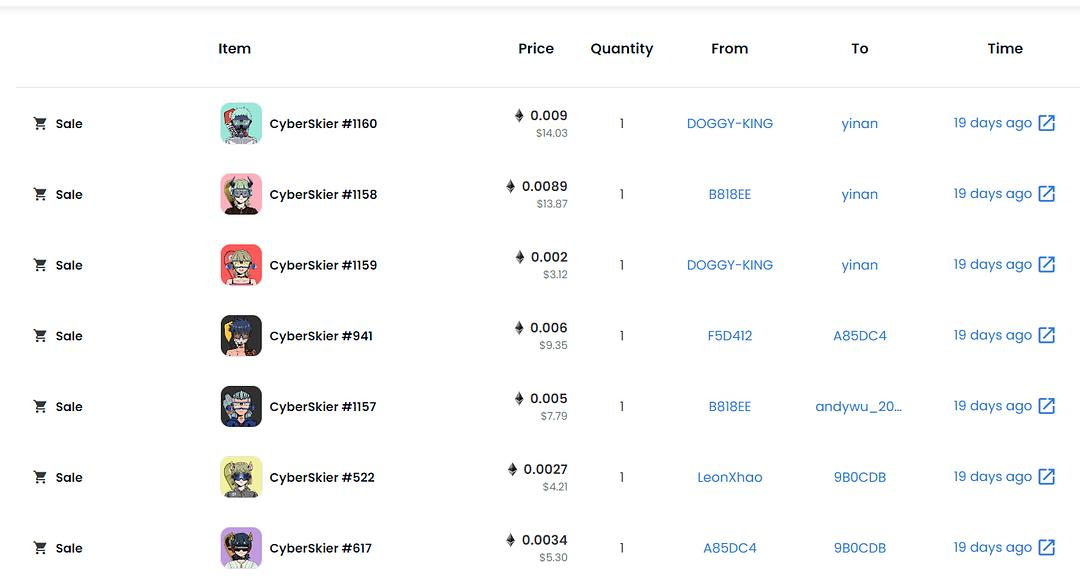Open external link icon for CyberSkier #1157 sale
The width and height of the screenshot is (1080, 584).
click(1046, 406)
